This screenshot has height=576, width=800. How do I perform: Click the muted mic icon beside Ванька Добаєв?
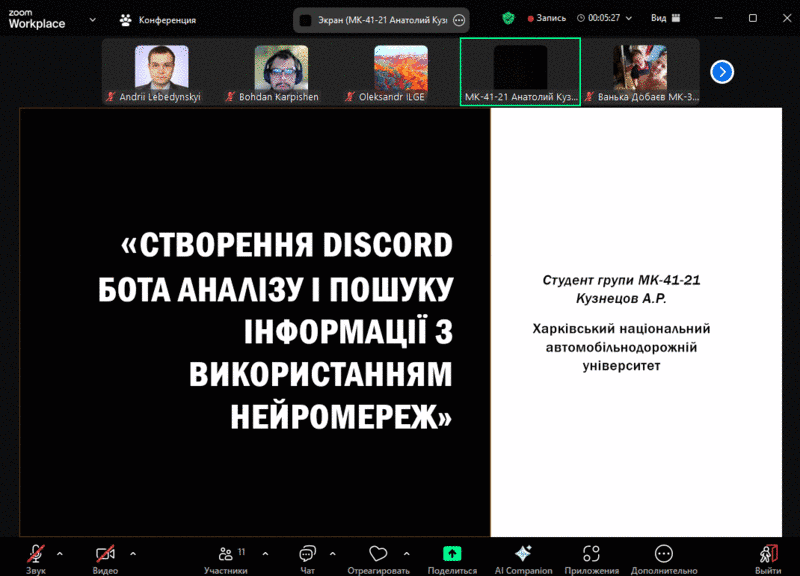click(x=589, y=97)
